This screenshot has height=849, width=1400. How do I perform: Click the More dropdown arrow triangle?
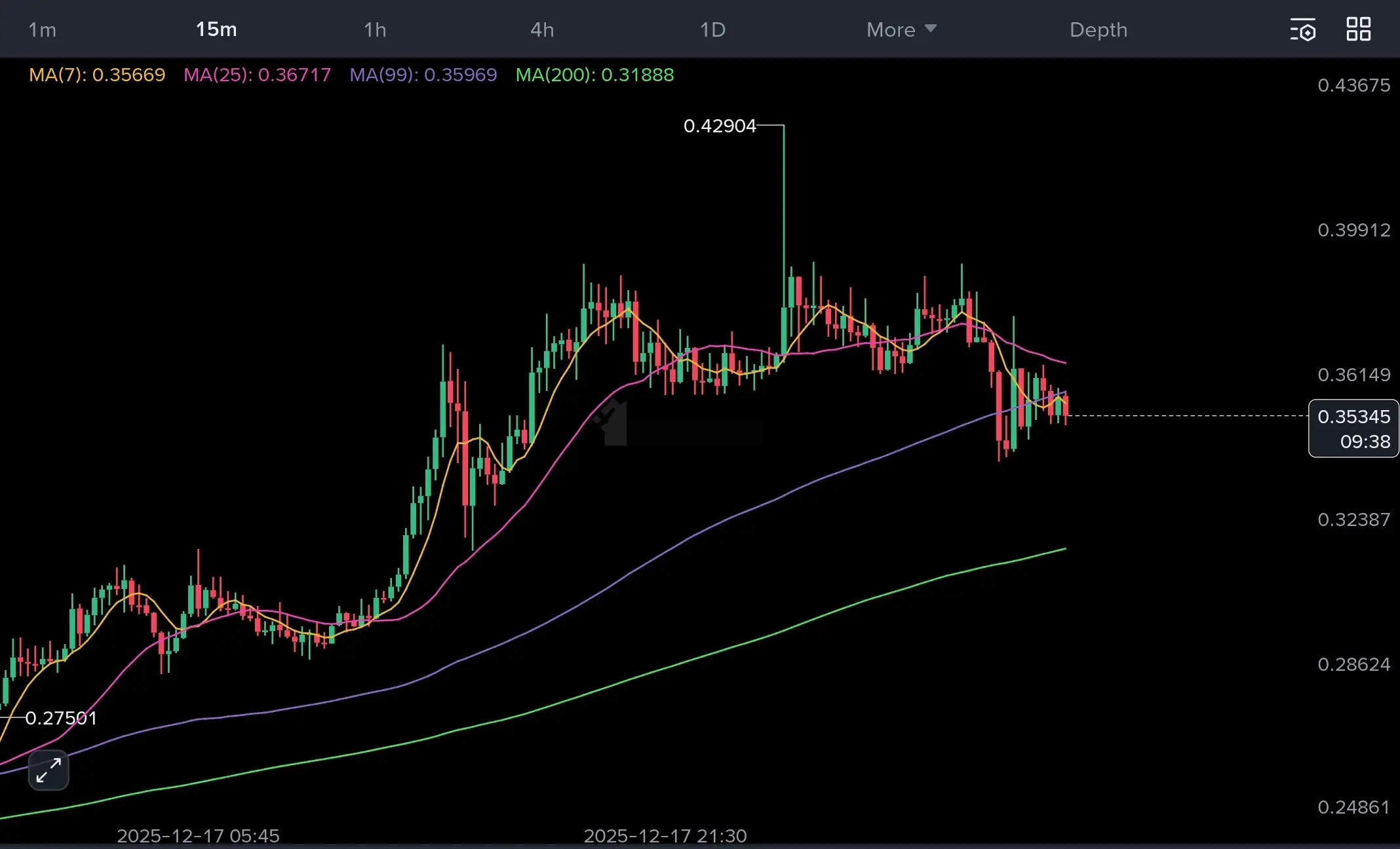pyautogui.click(x=930, y=29)
